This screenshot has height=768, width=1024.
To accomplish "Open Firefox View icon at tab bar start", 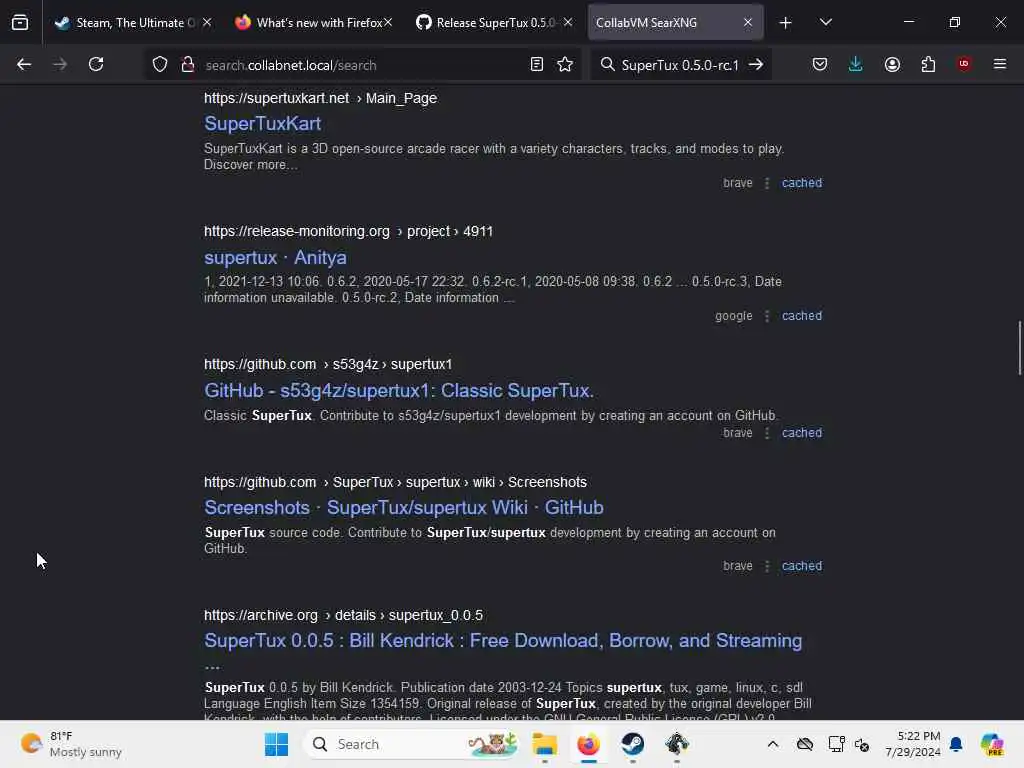I will tap(20, 23).
